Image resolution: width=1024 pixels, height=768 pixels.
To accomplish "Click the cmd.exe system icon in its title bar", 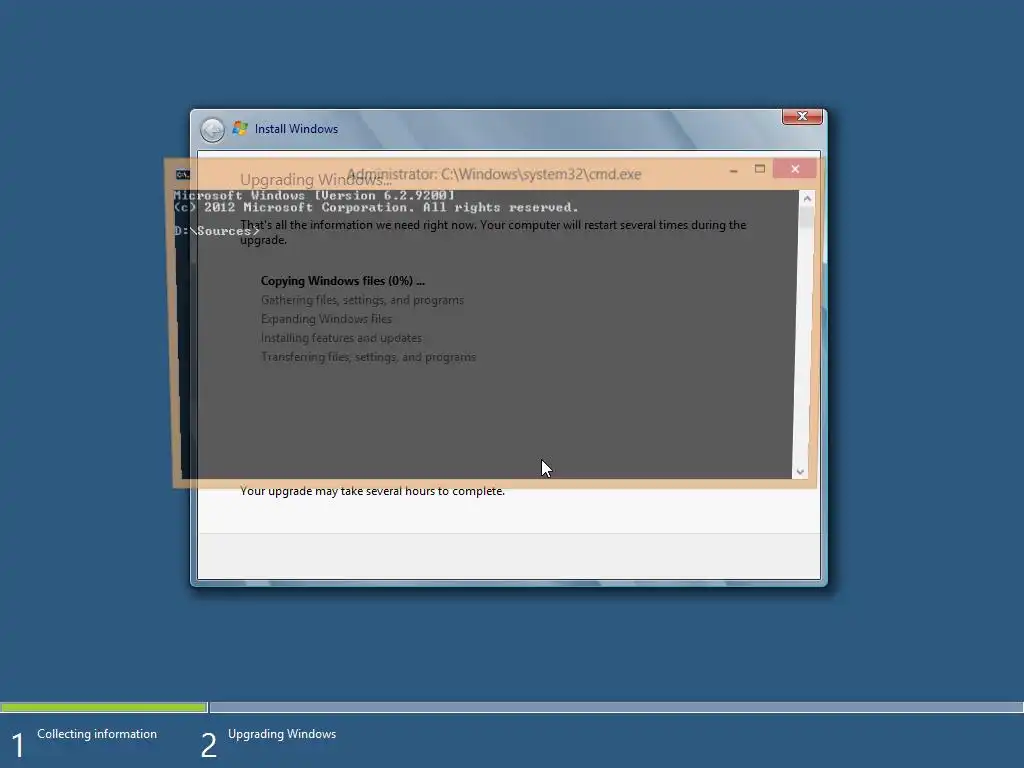I will (183, 174).
